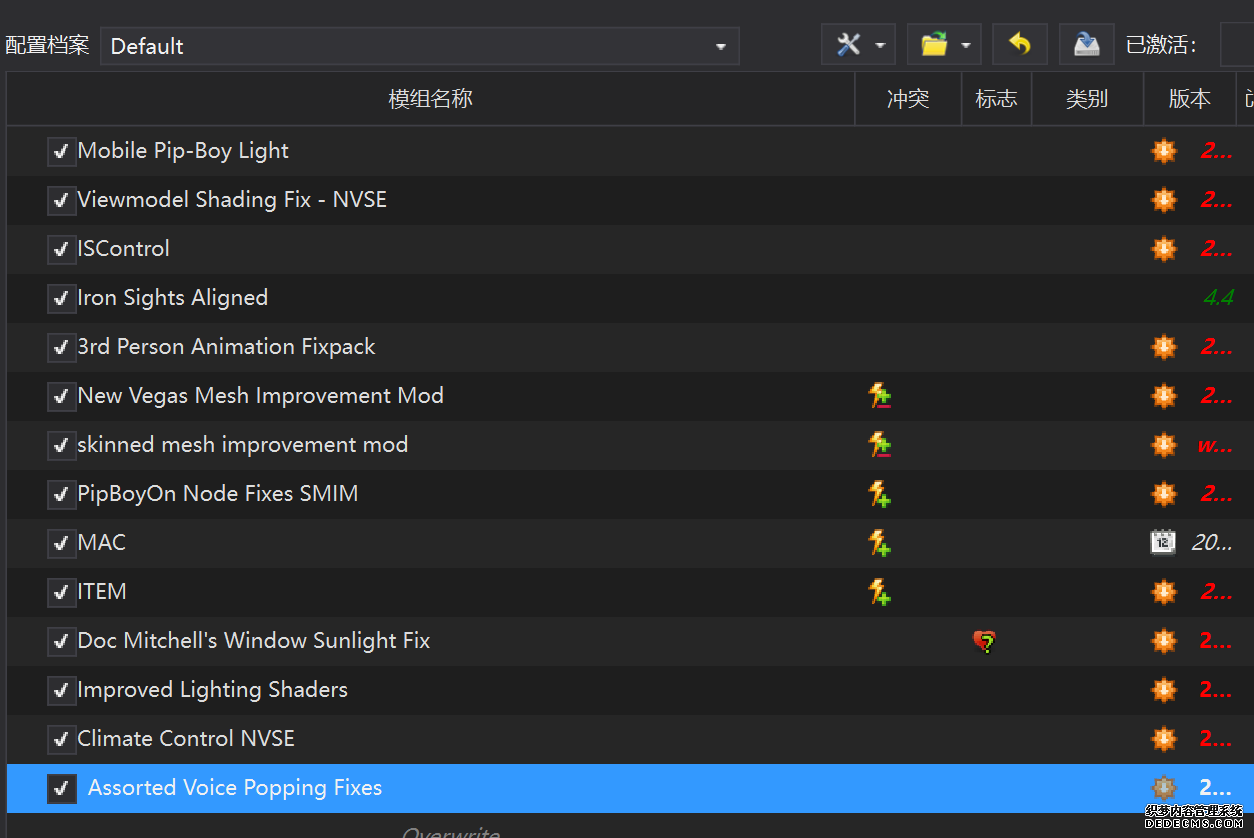
Task: Click the calendar version icon for MAC
Action: pos(1163,543)
